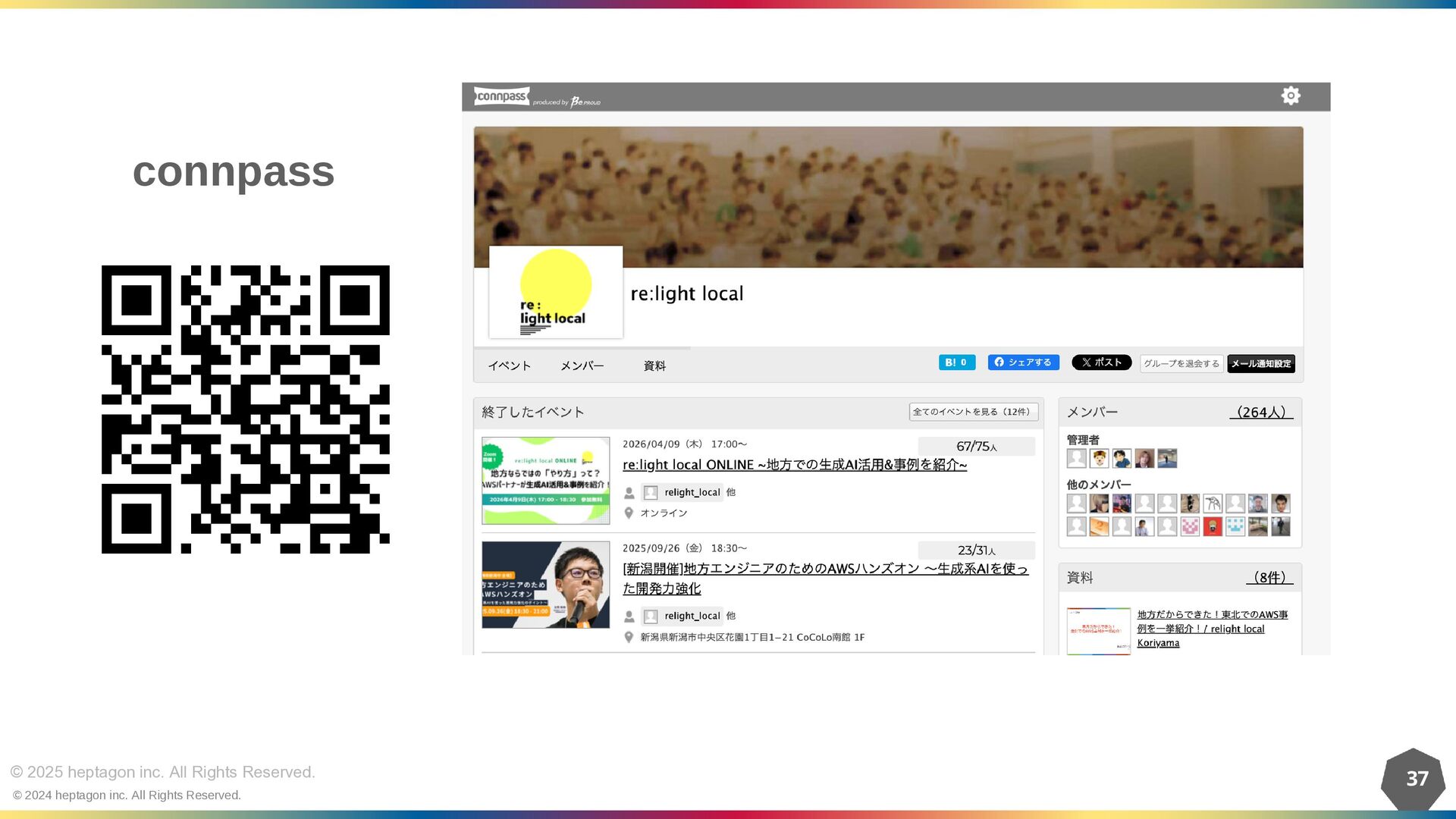Image resolution: width=1456 pixels, height=819 pixels.
Task: Click the connpass logo in header
Action: (x=501, y=96)
